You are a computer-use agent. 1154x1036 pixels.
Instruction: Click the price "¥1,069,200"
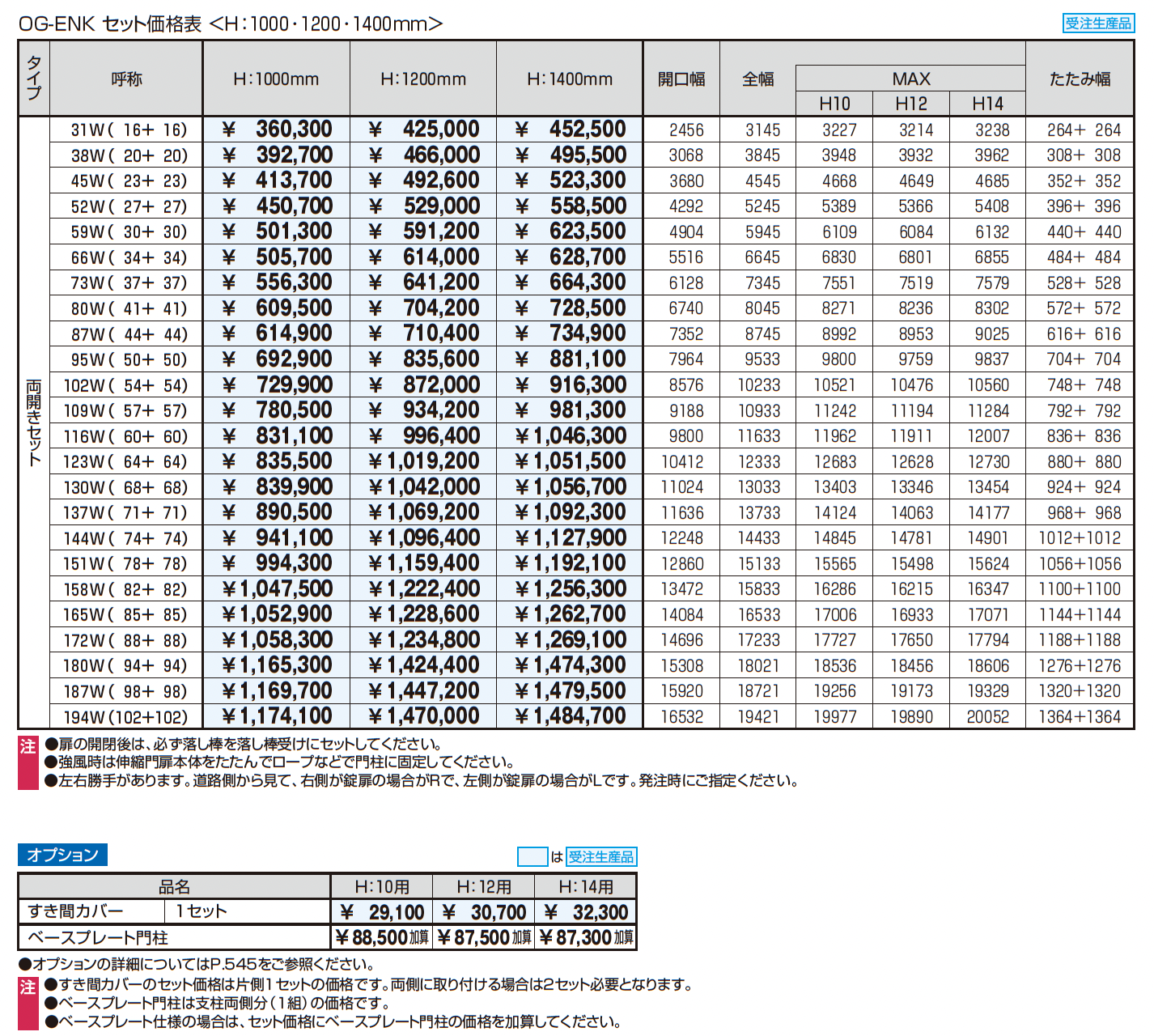[424, 512]
